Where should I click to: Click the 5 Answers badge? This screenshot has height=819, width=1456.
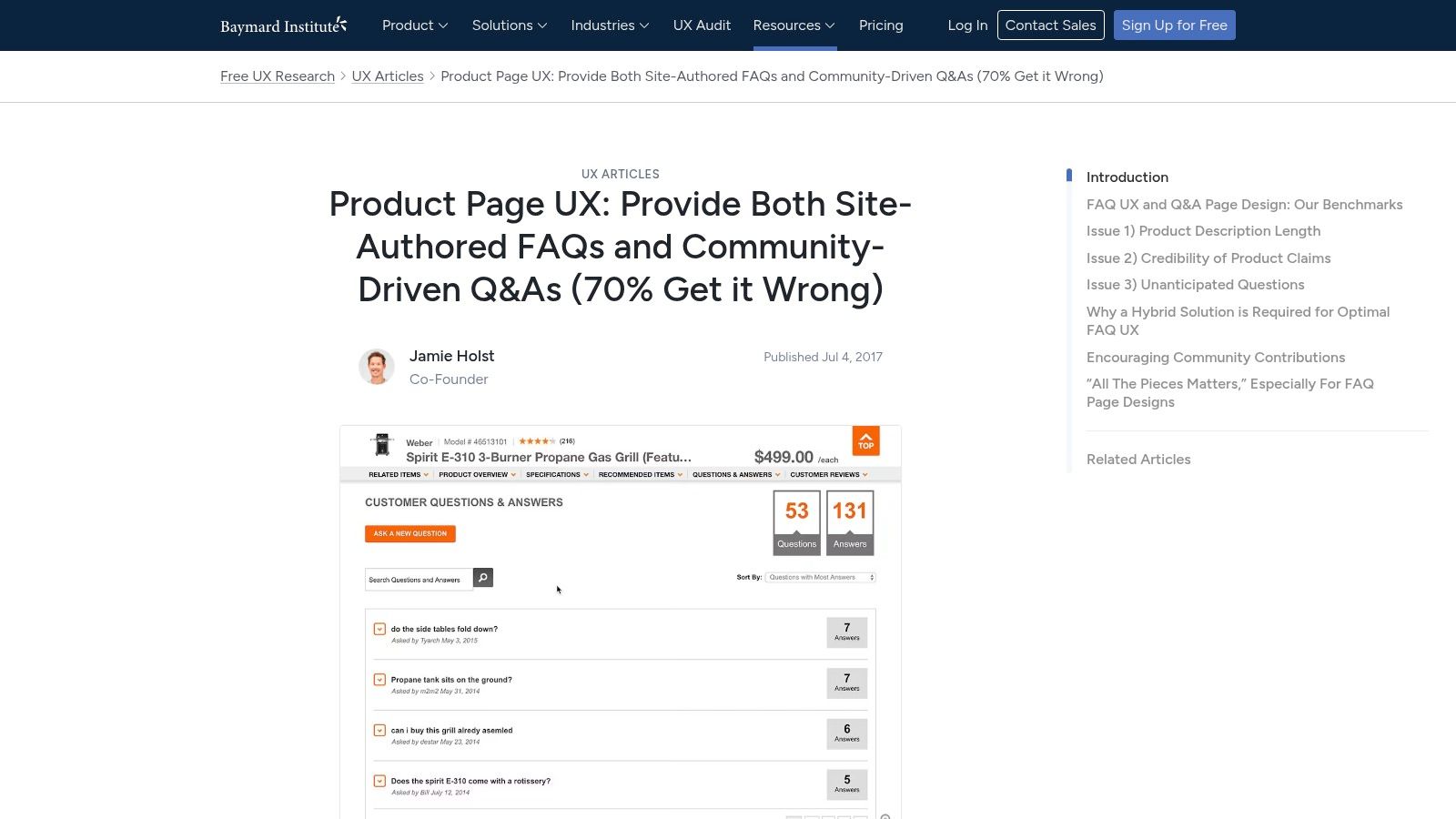click(x=847, y=784)
